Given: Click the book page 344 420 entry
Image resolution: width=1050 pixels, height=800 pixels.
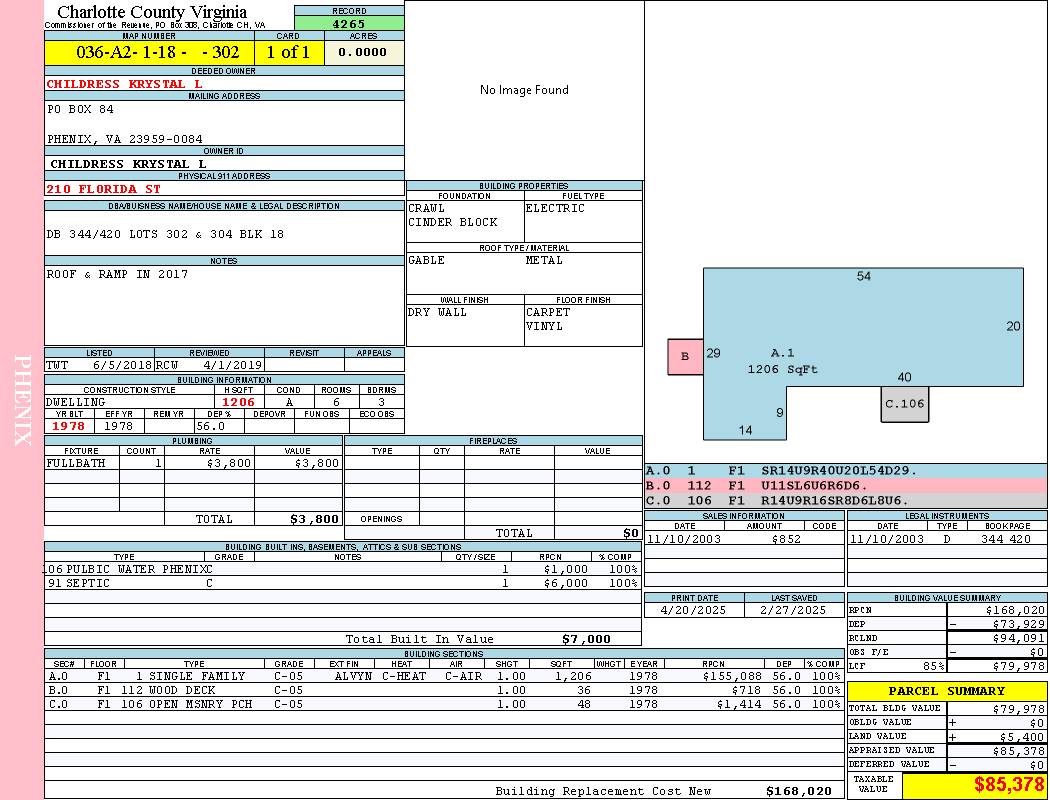Looking at the screenshot, I should (x=1005, y=539).
